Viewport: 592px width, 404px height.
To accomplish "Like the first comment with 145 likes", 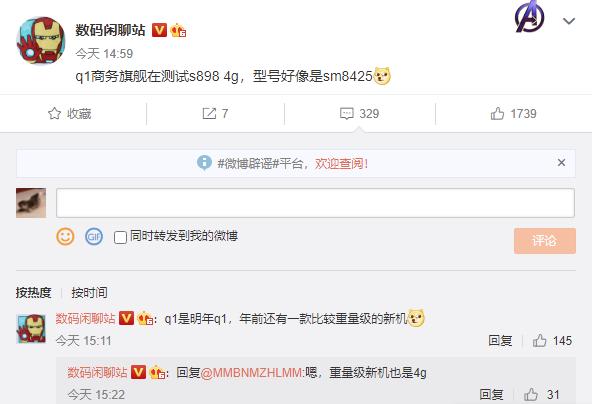I will coord(540,341).
